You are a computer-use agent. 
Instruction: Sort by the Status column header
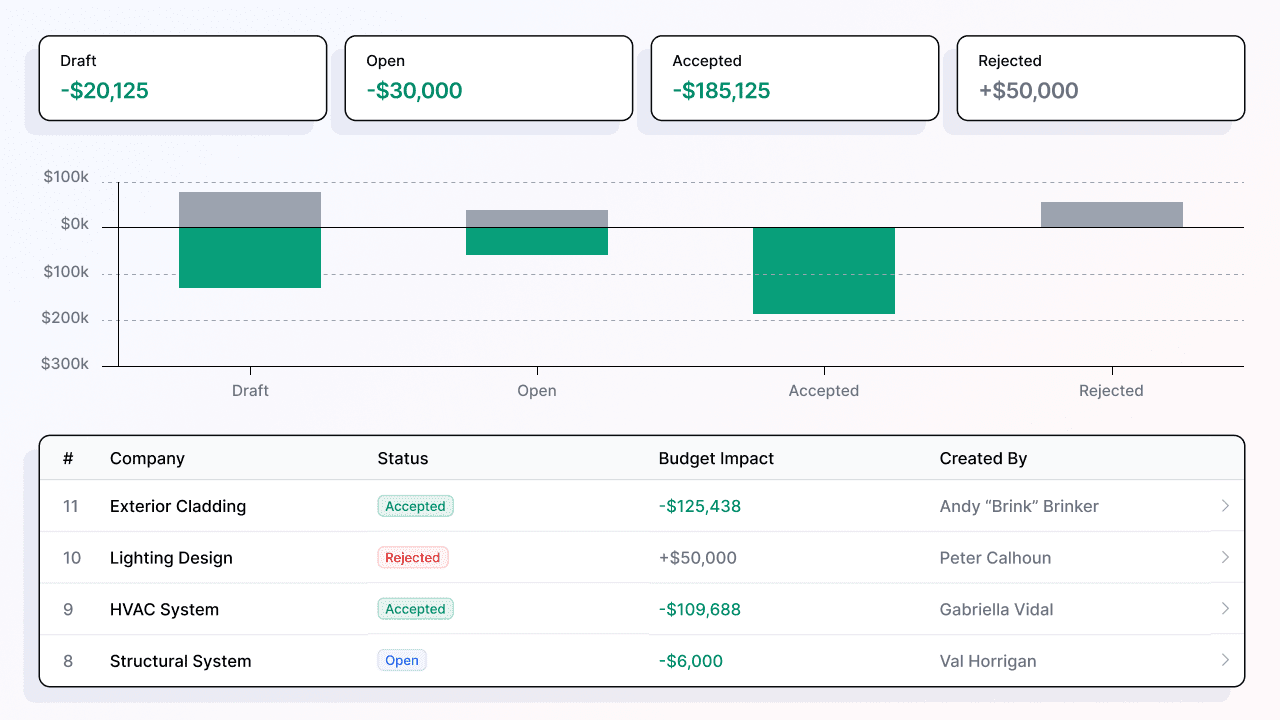coord(402,459)
